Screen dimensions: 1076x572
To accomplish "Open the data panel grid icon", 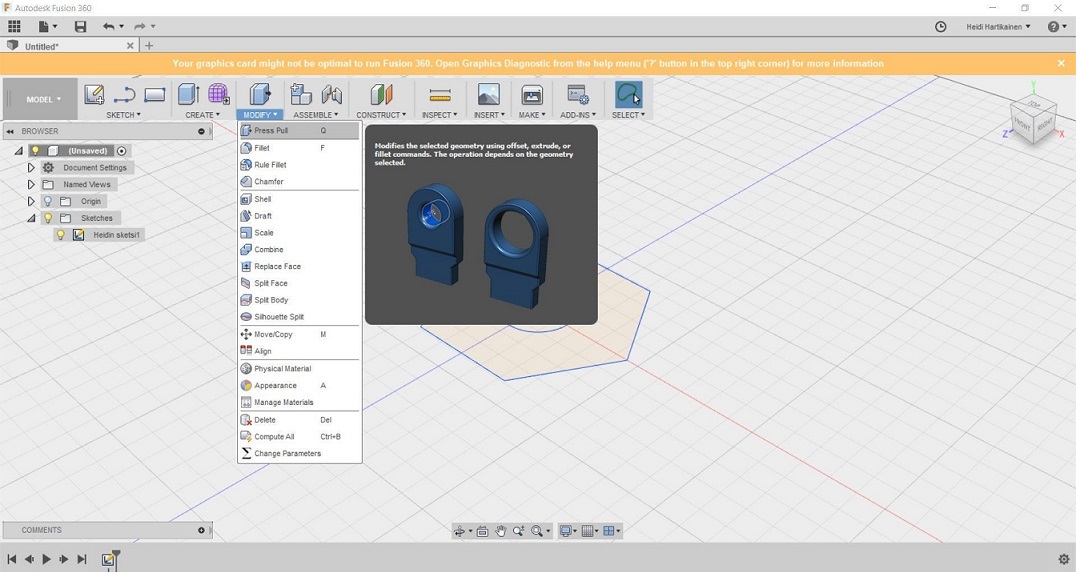I will (x=14, y=27).
